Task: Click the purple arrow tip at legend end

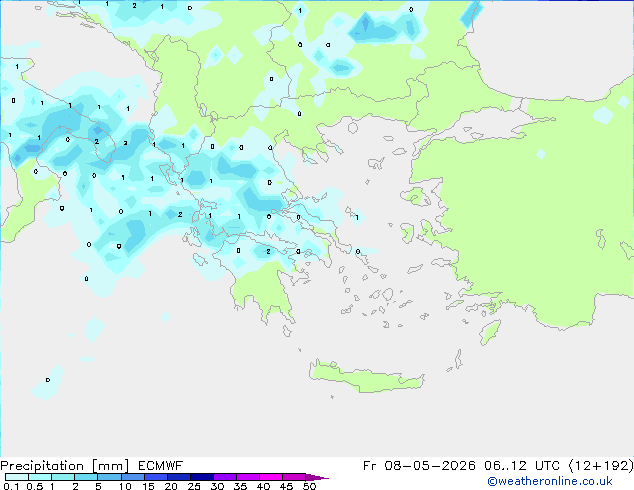Action: 317,477
